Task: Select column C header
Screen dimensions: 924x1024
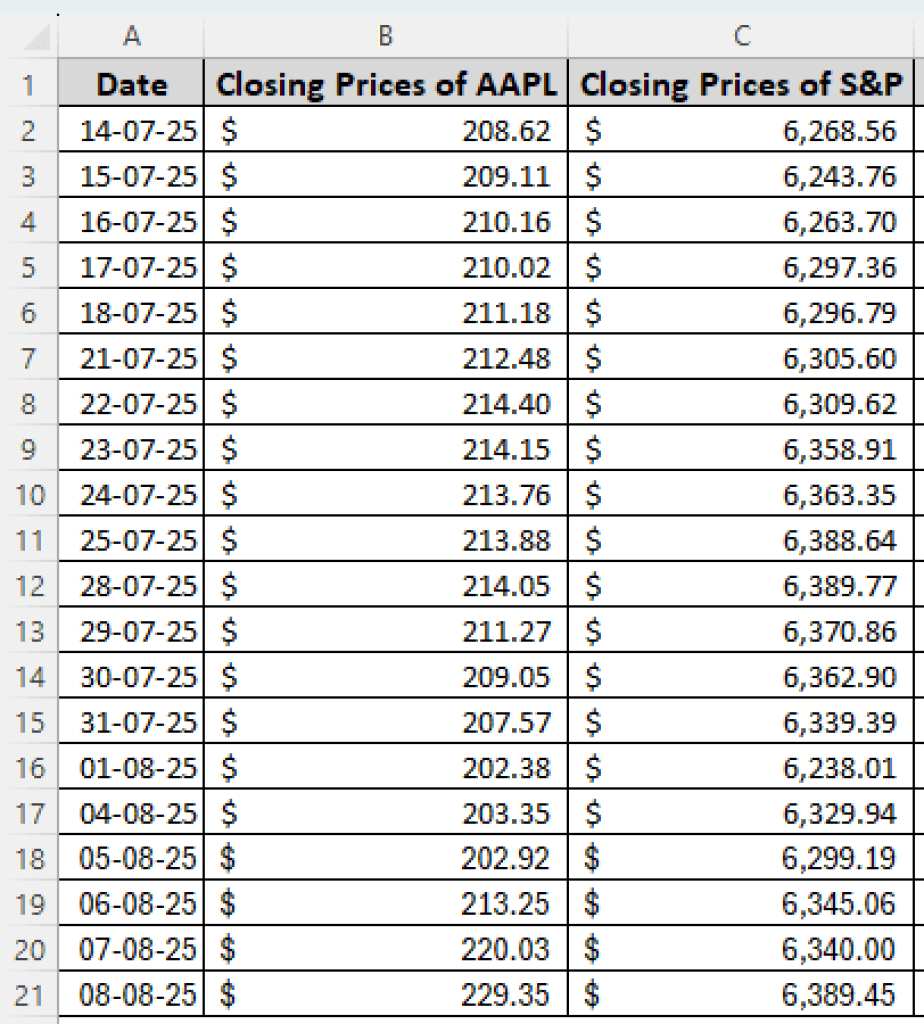Action: click(x=741, y=37)
